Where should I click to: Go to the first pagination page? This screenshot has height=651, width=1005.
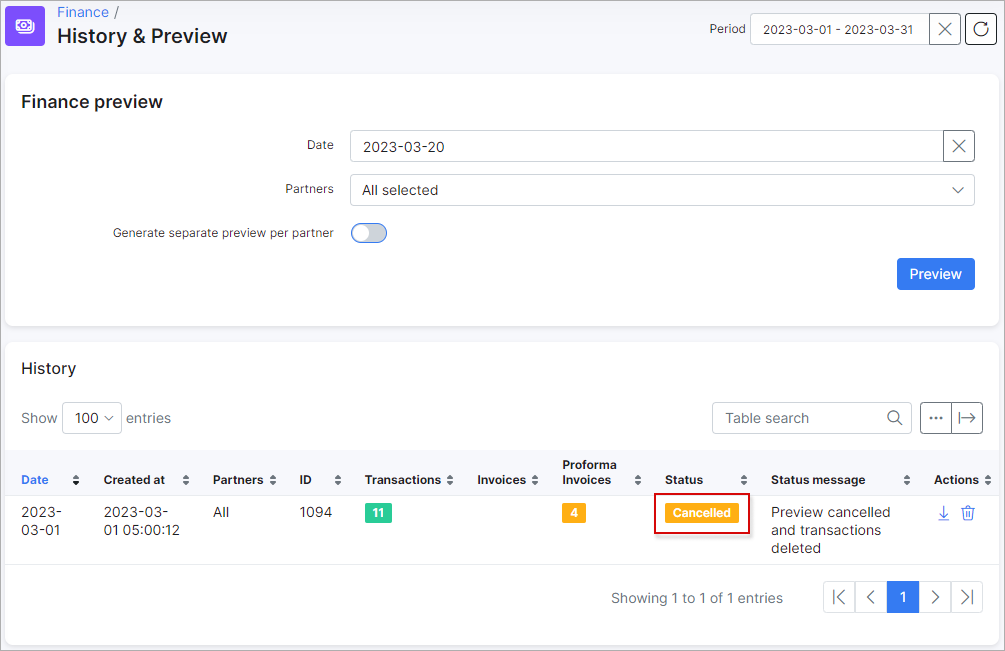[838, 596]
